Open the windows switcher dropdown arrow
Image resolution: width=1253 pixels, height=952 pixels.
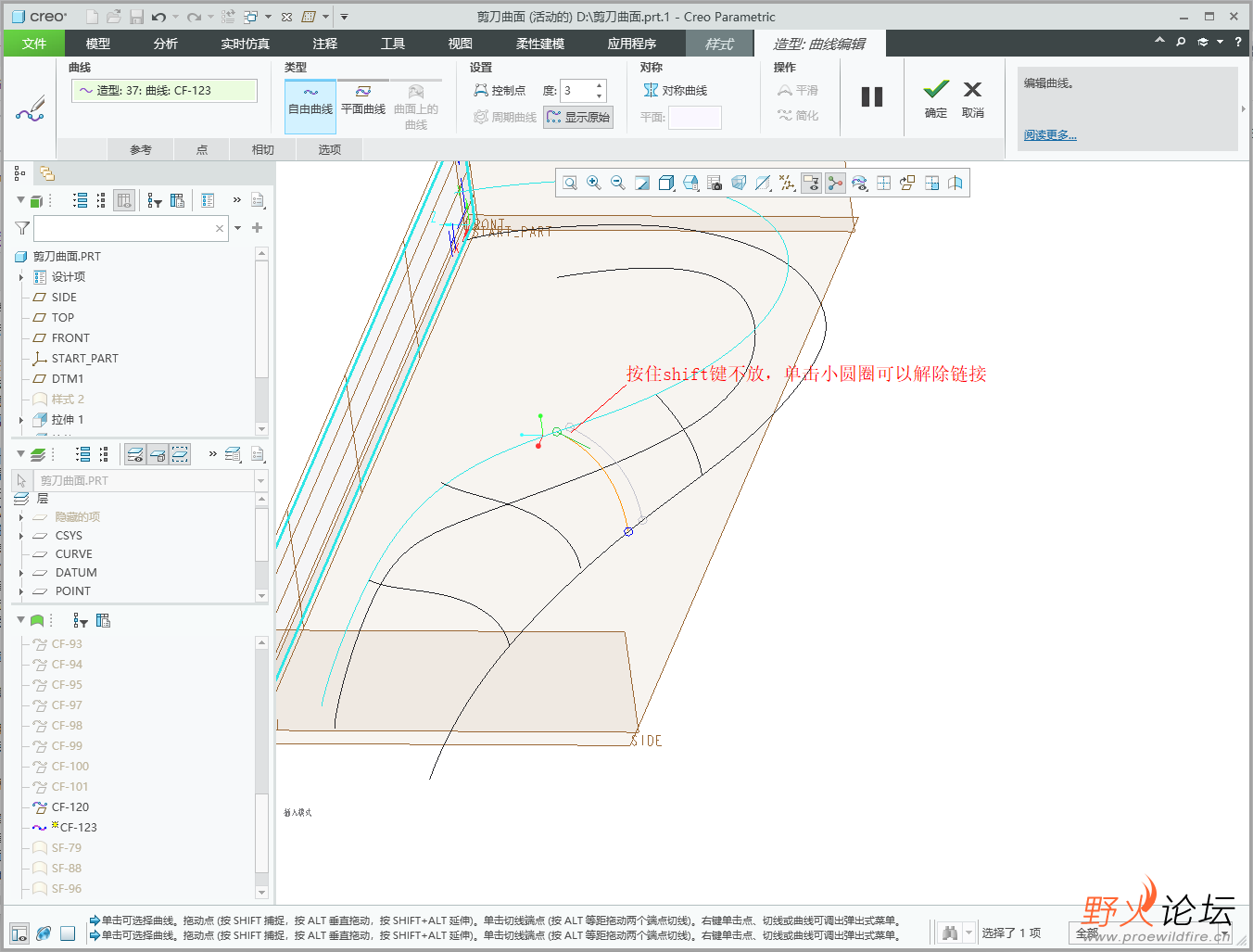(269, 17)
